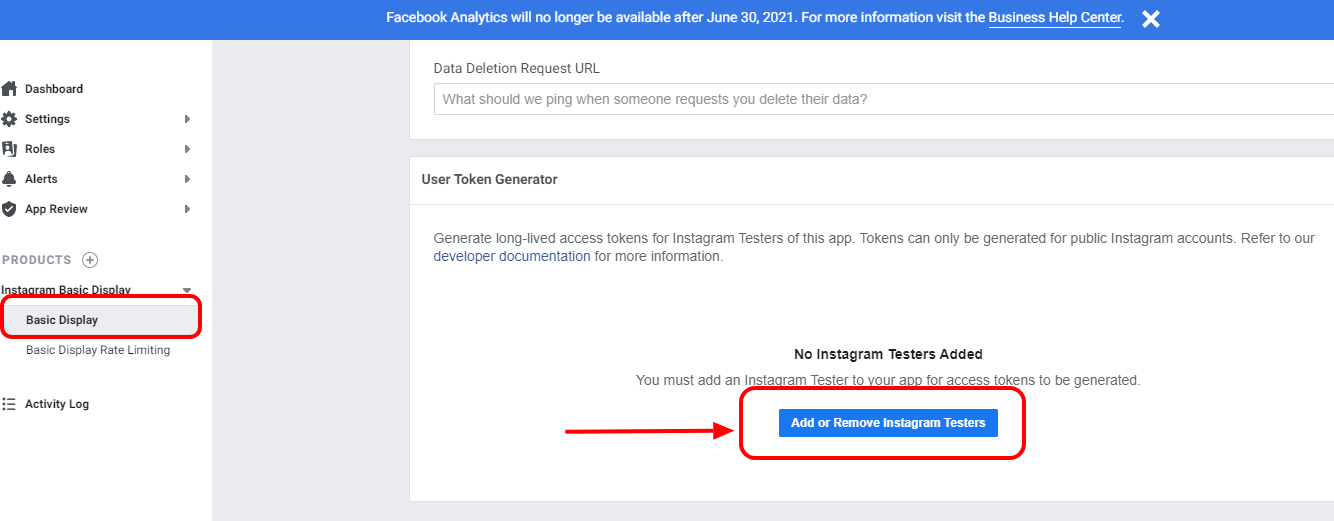This screenshot has height=521, width=1334.
Task: Dismiss the Facebook Analytics banner with X
Action: coord(1151,19)
